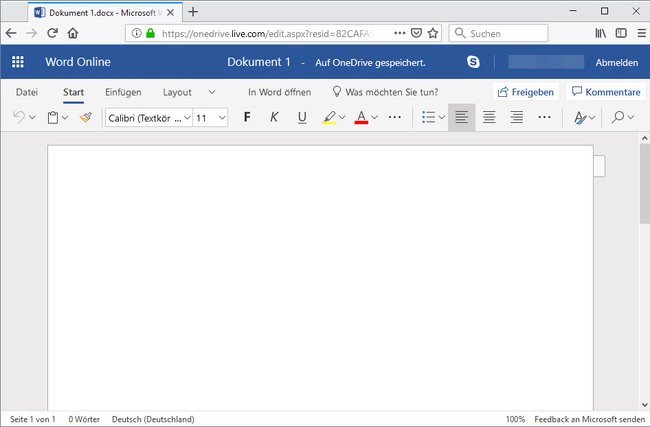
Task: Open the Office app launcher grid
Action: pos(18,62)
